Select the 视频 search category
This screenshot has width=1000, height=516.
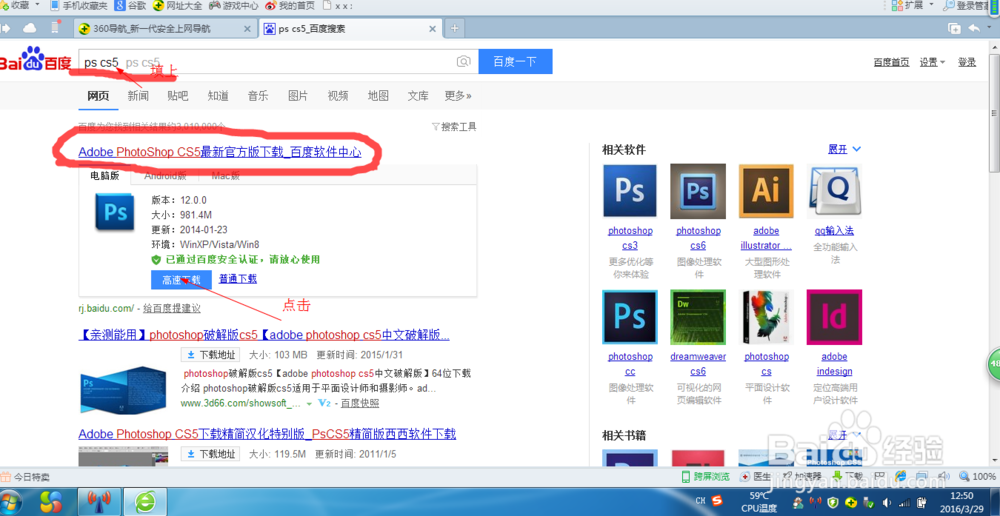pyautogui.click(x=338, y=96)
